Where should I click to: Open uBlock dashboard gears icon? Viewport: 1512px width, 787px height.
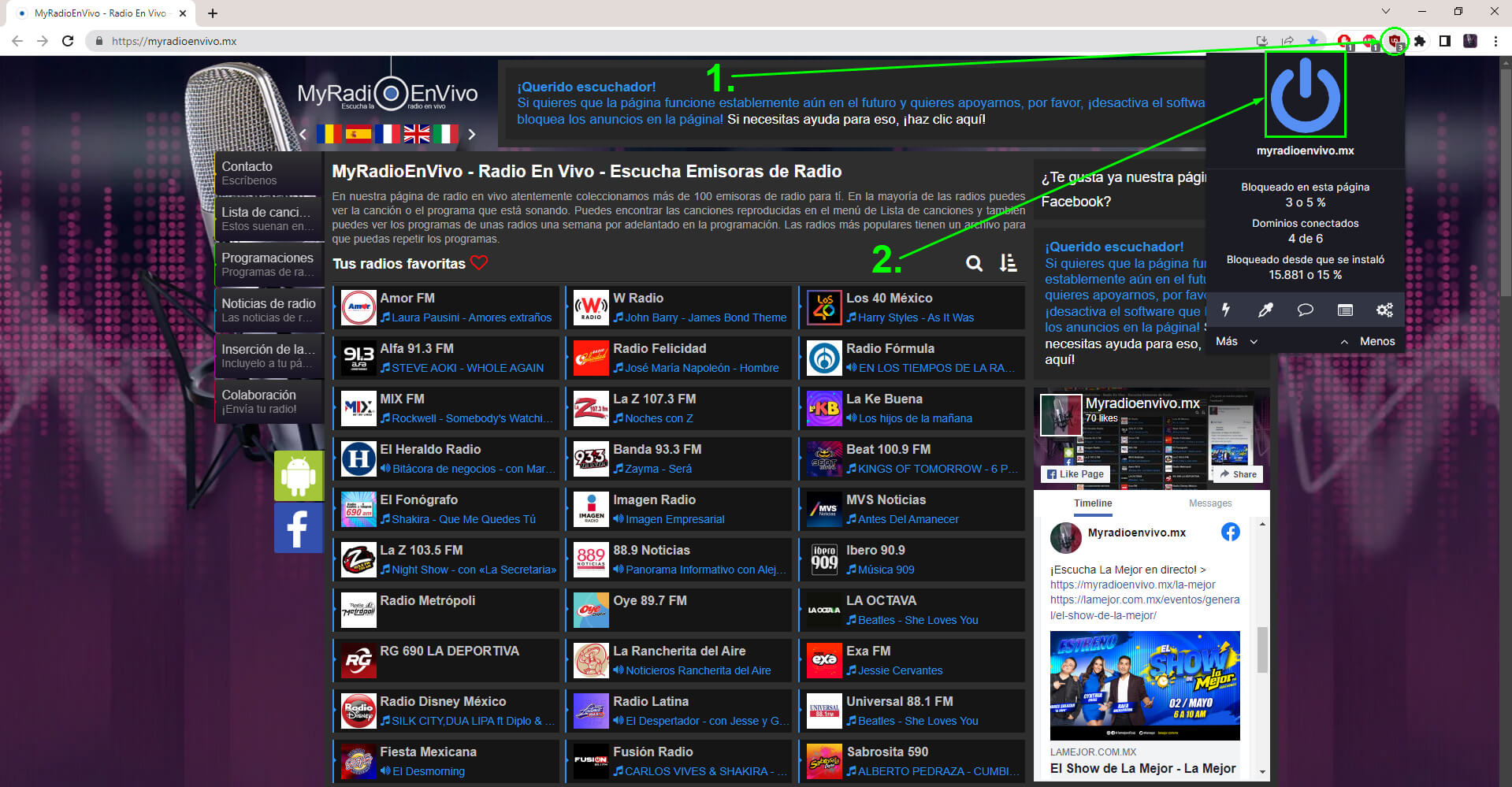click(x=1384, y=310)
